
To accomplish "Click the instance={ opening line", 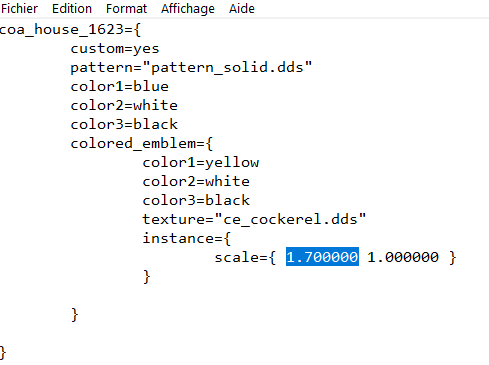I will pyautogui.click(x=187, y=238).
